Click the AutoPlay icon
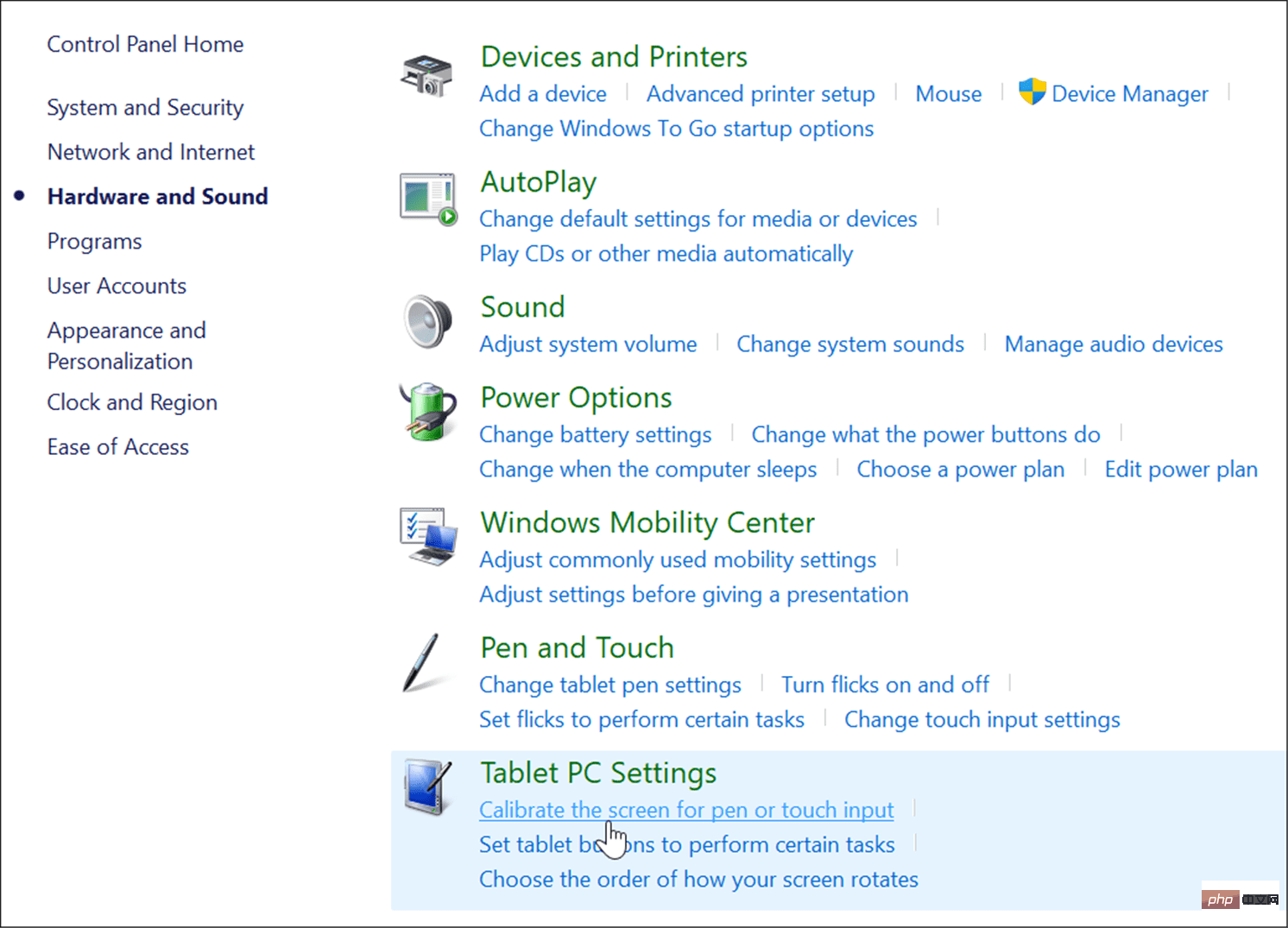The image size is (1288, 928). point(428,199)
